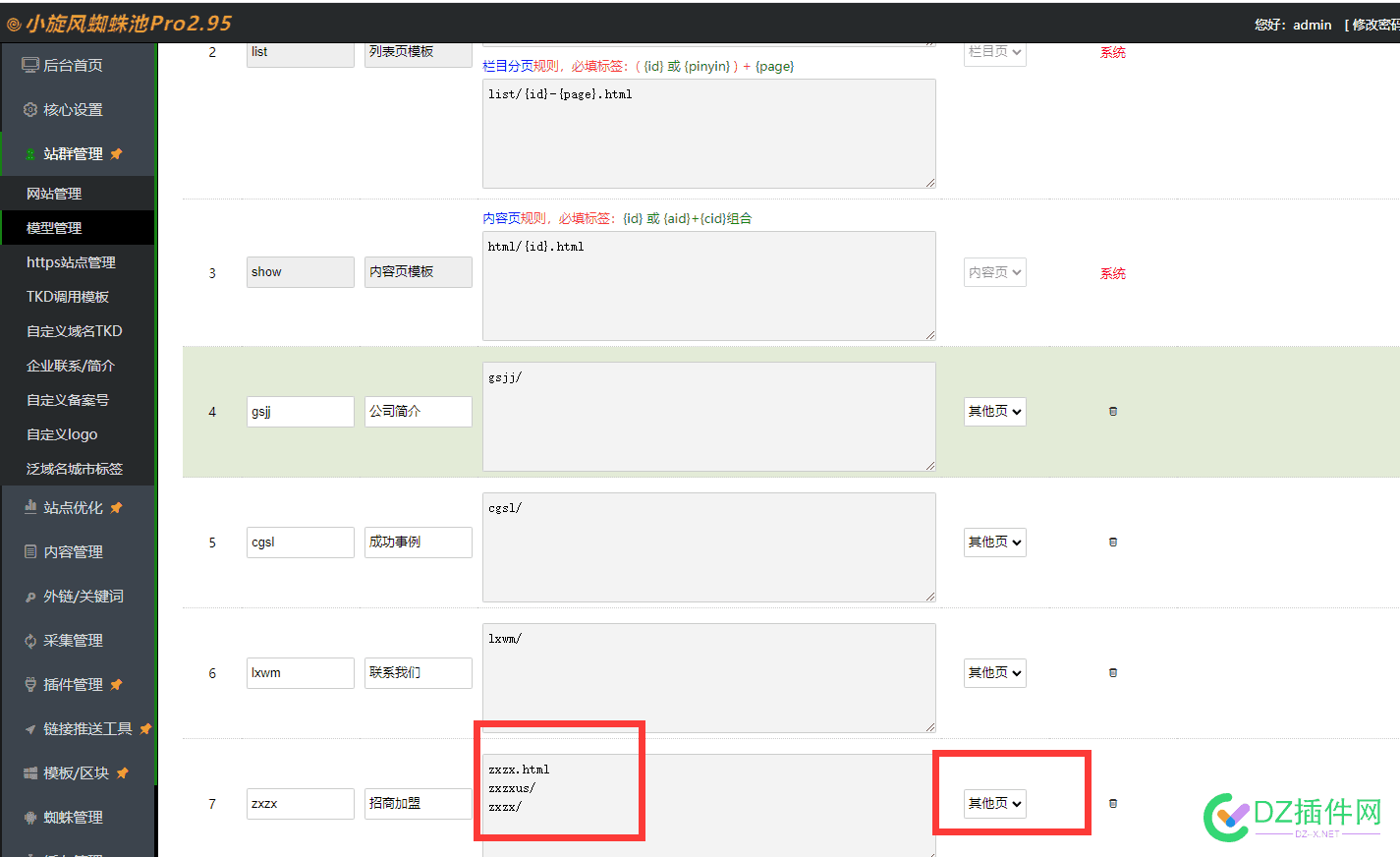Open 企业联系/简介 submenu entry
Screen dimensions: 1400x857
tap(71, 366)
